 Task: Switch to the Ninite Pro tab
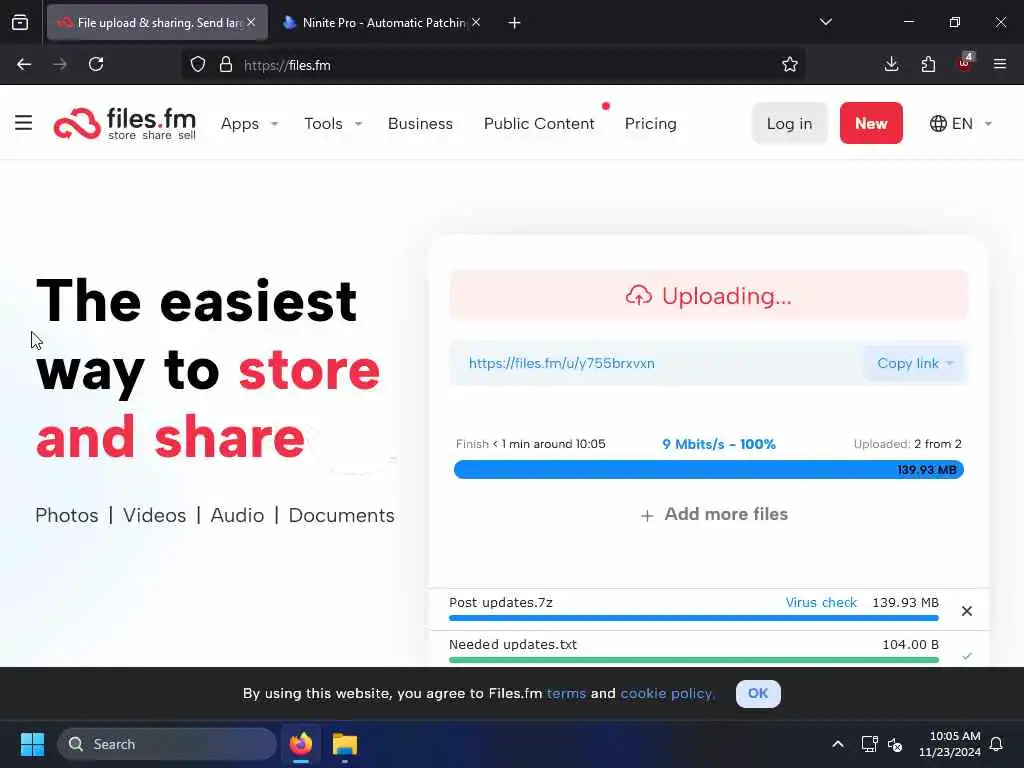(383, 23)
